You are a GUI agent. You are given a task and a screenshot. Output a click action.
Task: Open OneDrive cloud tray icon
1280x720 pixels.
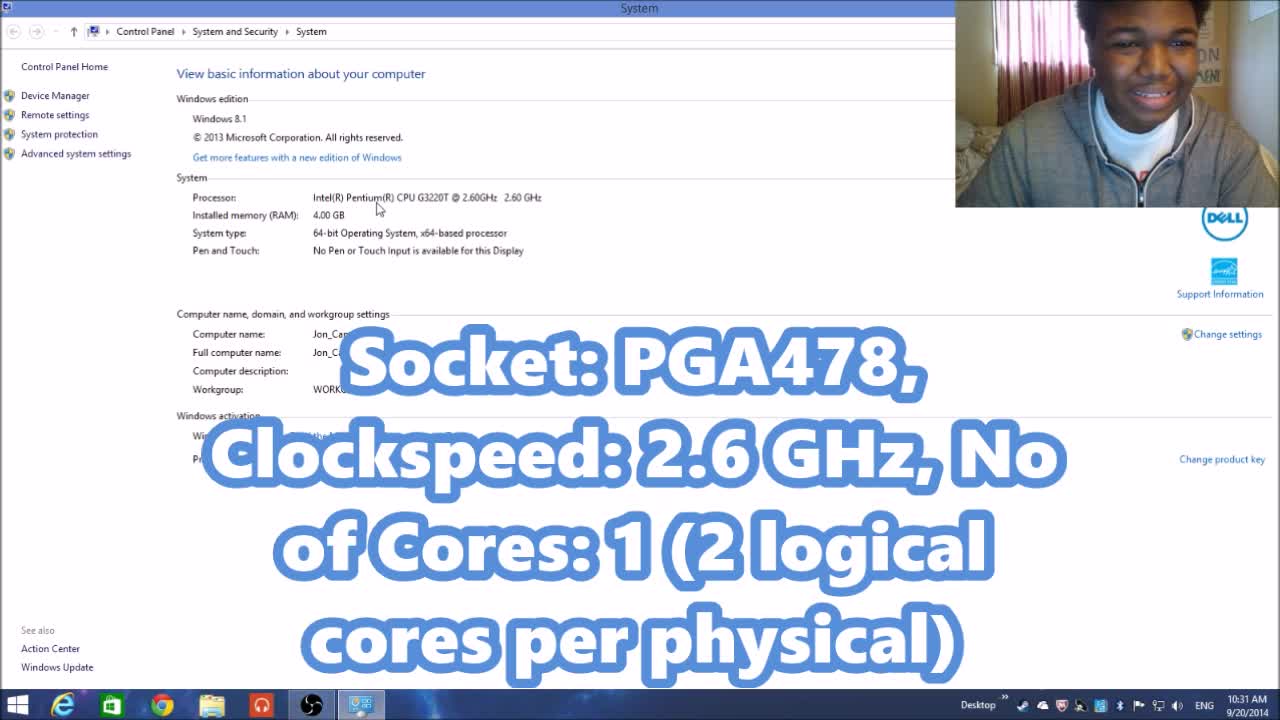1043,706
